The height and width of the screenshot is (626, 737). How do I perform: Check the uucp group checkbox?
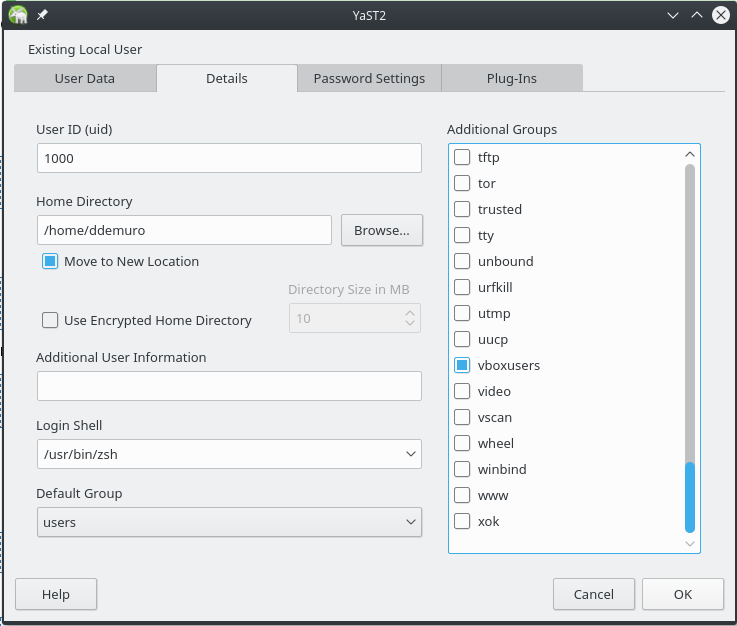[462, 339]
